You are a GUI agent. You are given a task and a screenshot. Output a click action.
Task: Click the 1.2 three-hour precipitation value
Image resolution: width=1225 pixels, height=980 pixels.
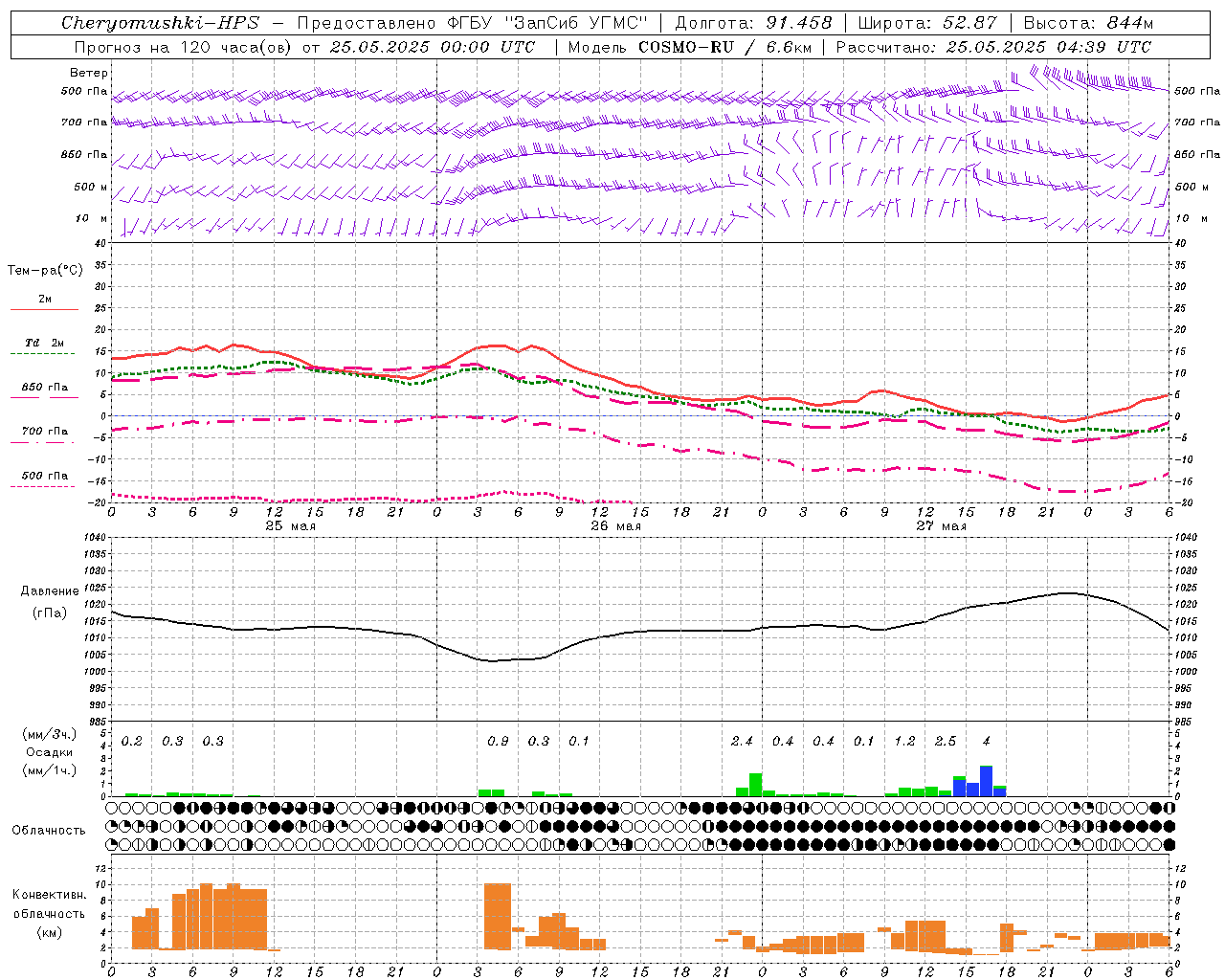pos(904,741)
